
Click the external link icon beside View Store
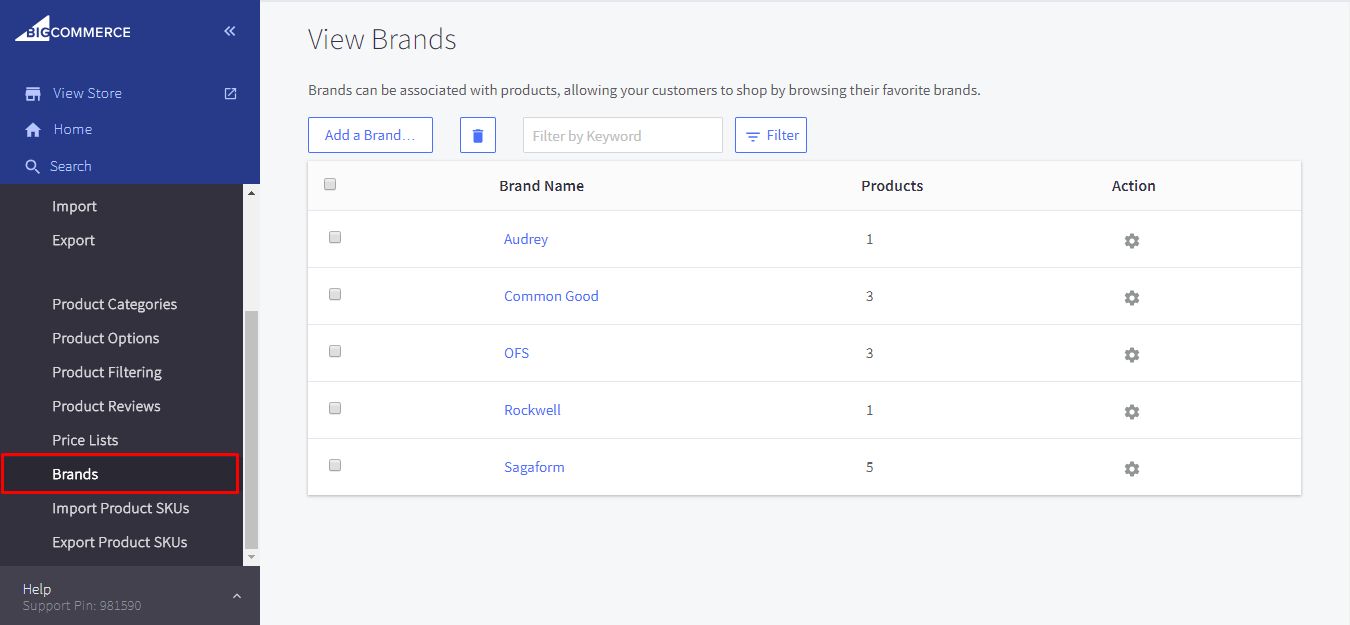coord(230,93)
